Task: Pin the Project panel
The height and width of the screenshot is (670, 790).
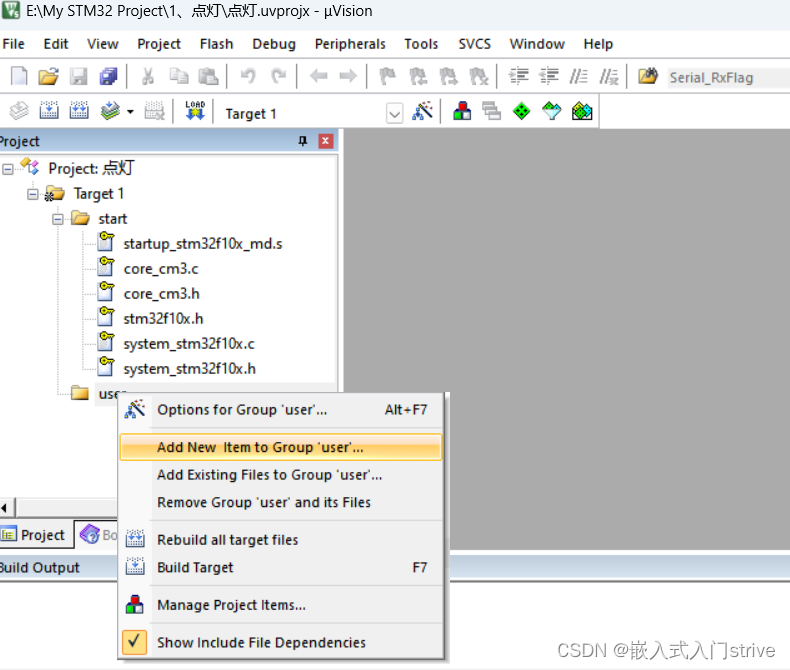Action: pyautogui.click(x=303, y=141)
